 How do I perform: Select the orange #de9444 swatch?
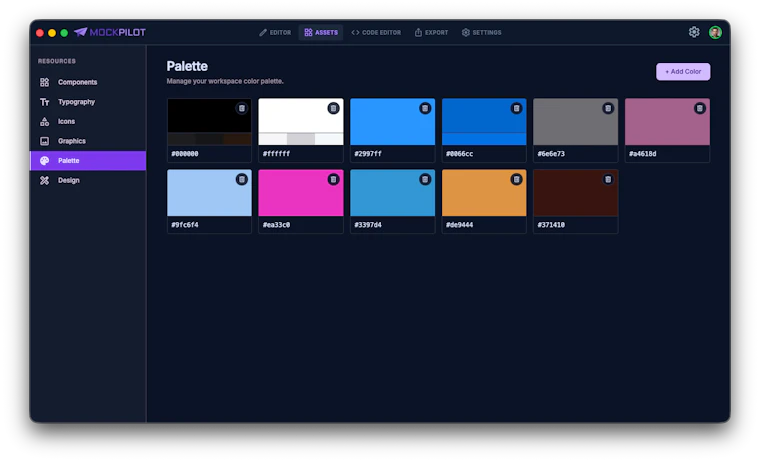point(484,192)
